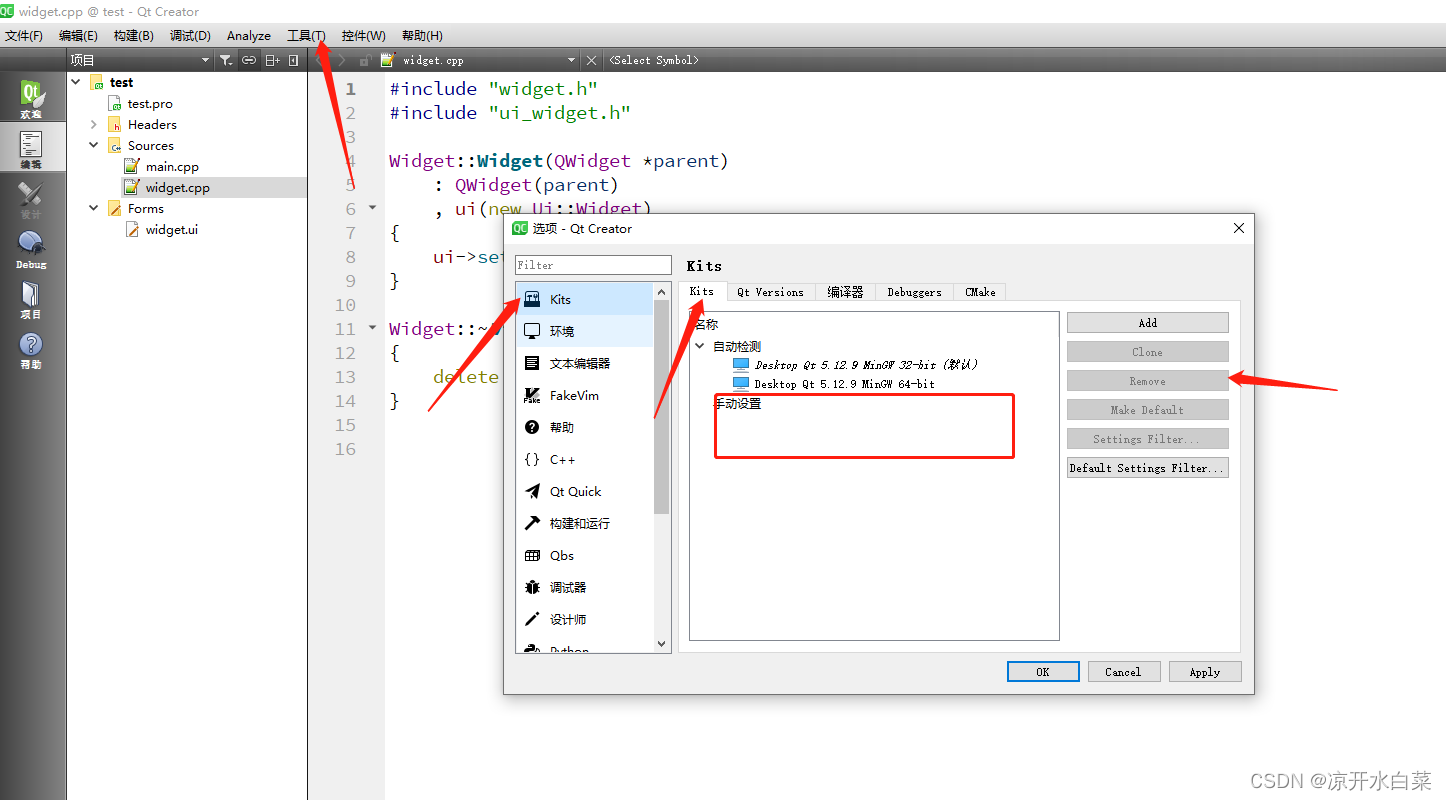1446x800 pixels.
Task: Open the 构建和运行 build and run category
Action: (x=585, y=523)
